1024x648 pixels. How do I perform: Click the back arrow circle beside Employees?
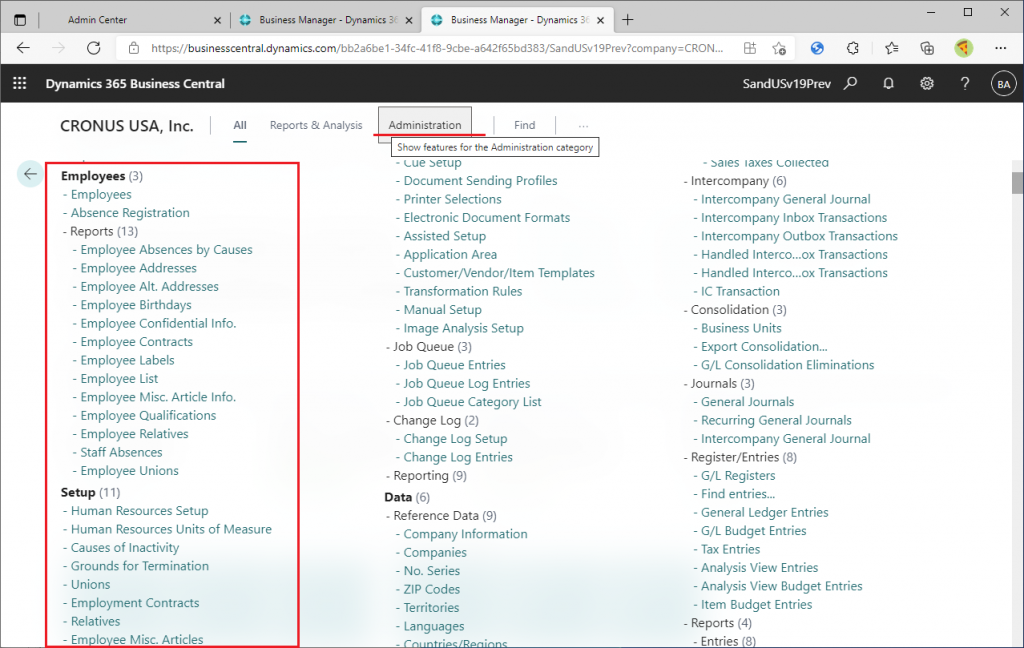pyautogui.click(x=30, y=174)
